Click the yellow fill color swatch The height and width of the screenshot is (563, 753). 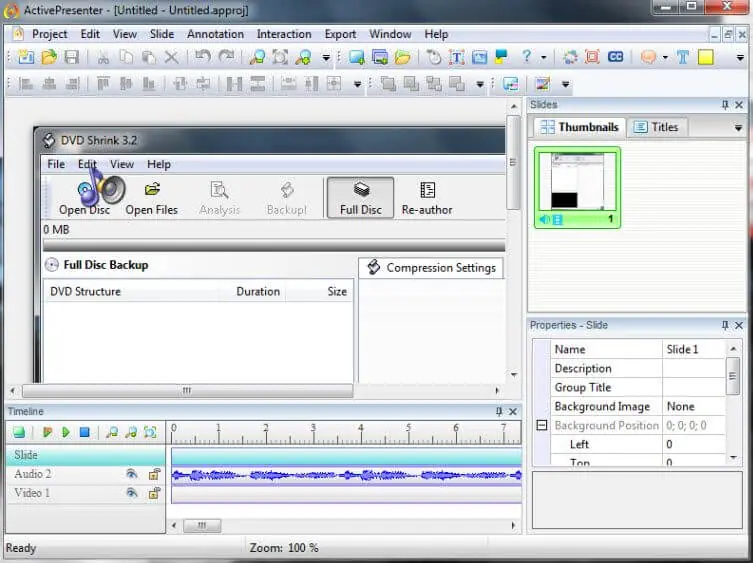[705, 57]
